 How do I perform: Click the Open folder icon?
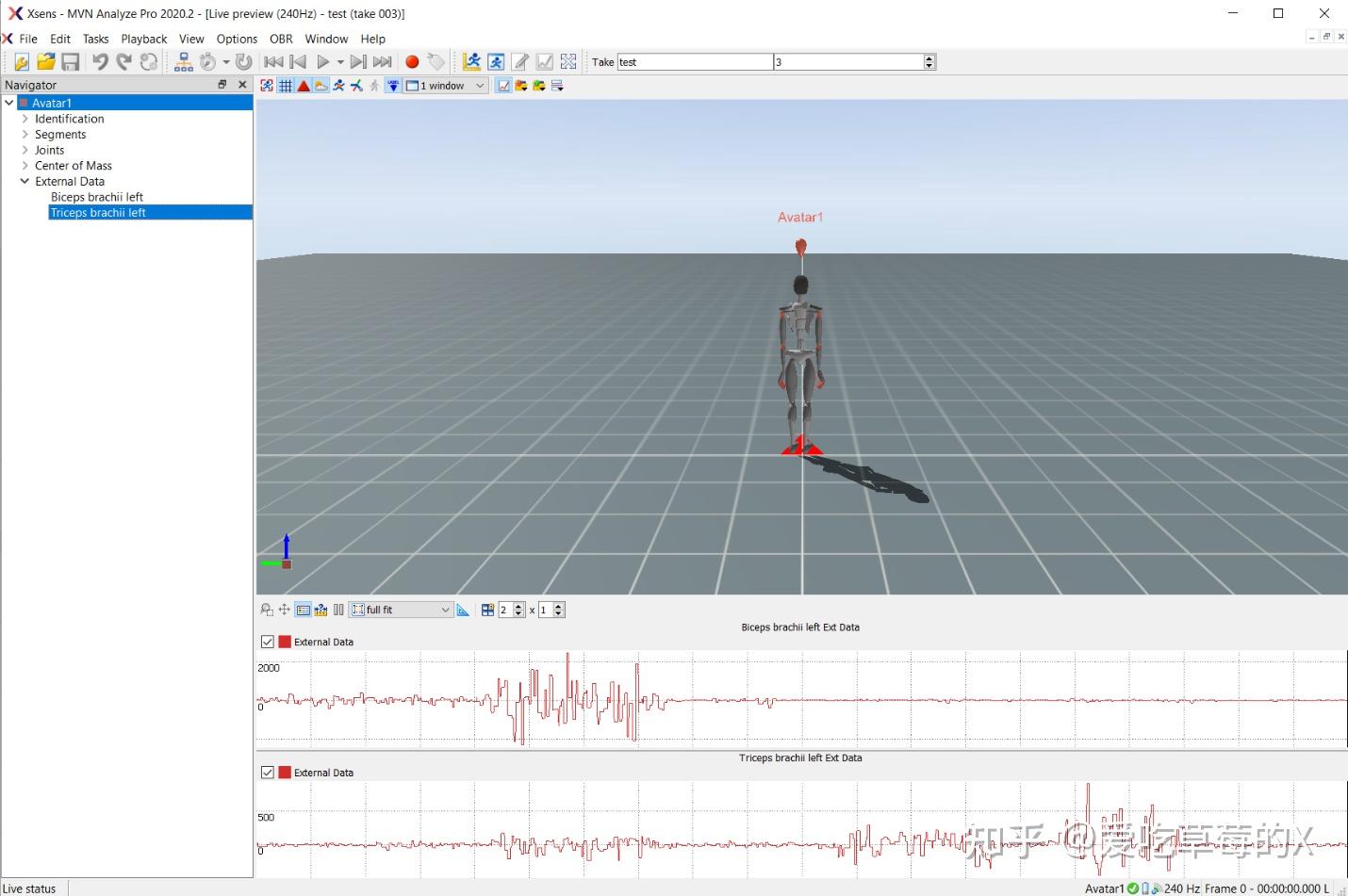(x=45, y=62)
